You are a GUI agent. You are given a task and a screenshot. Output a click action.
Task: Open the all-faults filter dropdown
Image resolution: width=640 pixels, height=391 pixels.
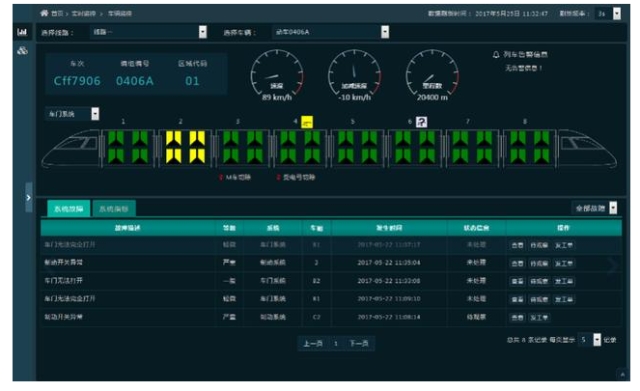click(594, 208)
